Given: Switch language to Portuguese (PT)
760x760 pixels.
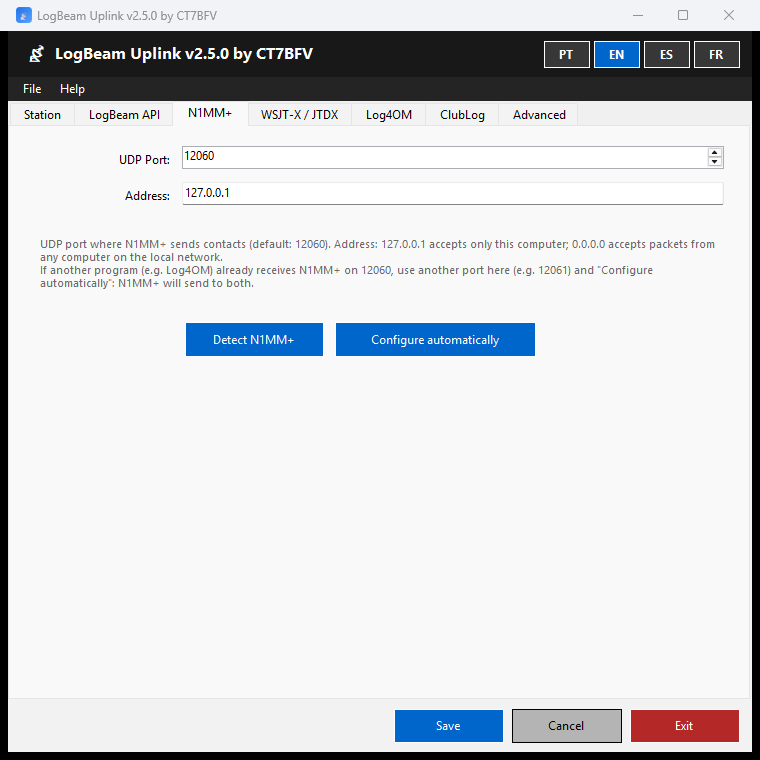Looking at the screenshot, I should [x=566, y=54].
